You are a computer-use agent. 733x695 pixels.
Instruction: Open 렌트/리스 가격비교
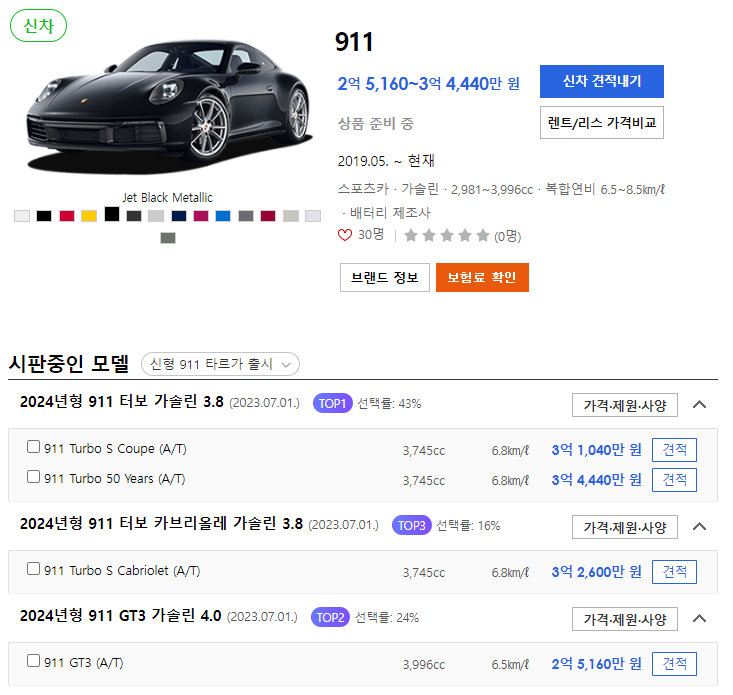pos(602,123)
